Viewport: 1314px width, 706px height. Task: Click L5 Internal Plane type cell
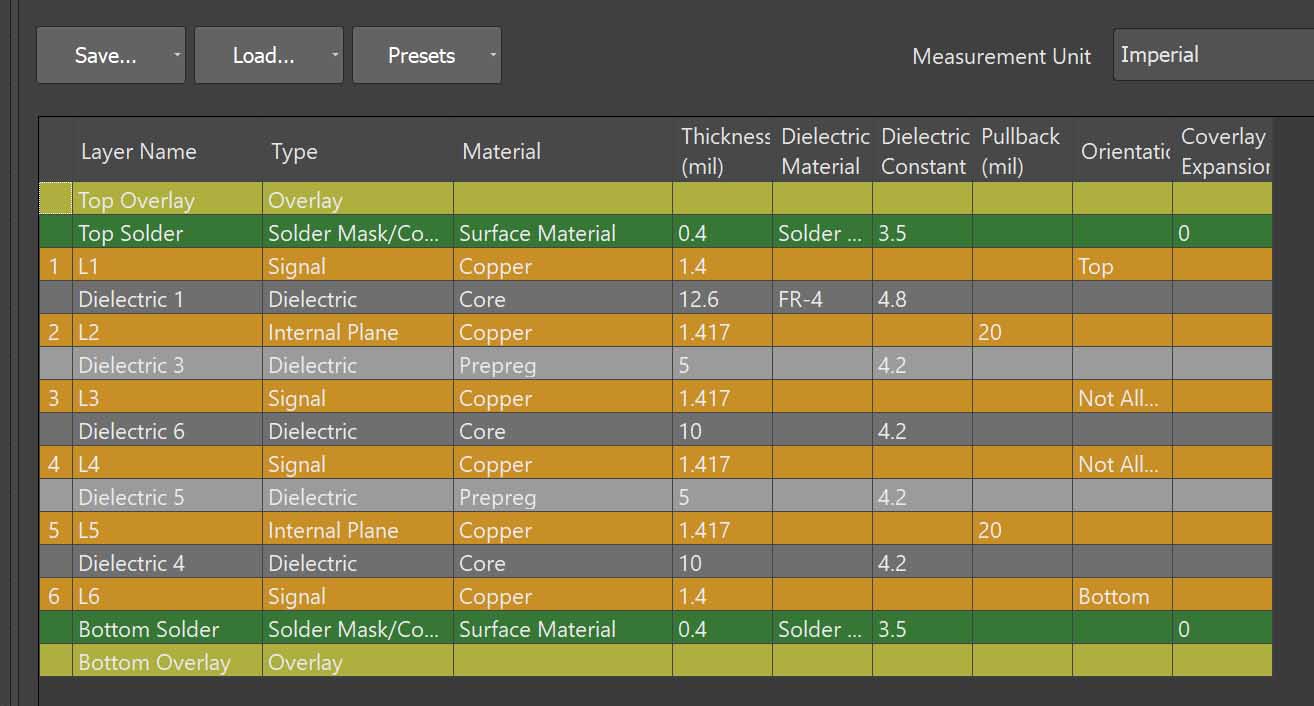(x=333, y=530)
